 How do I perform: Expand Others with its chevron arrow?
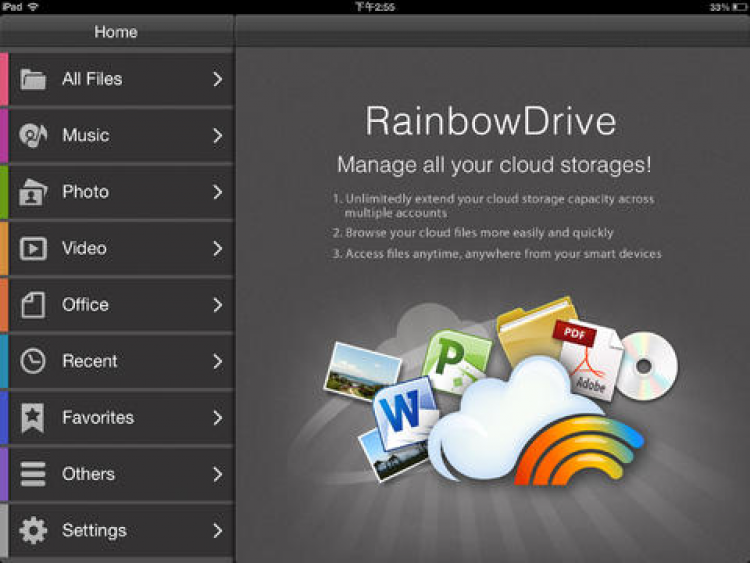(x=218, y=474)
